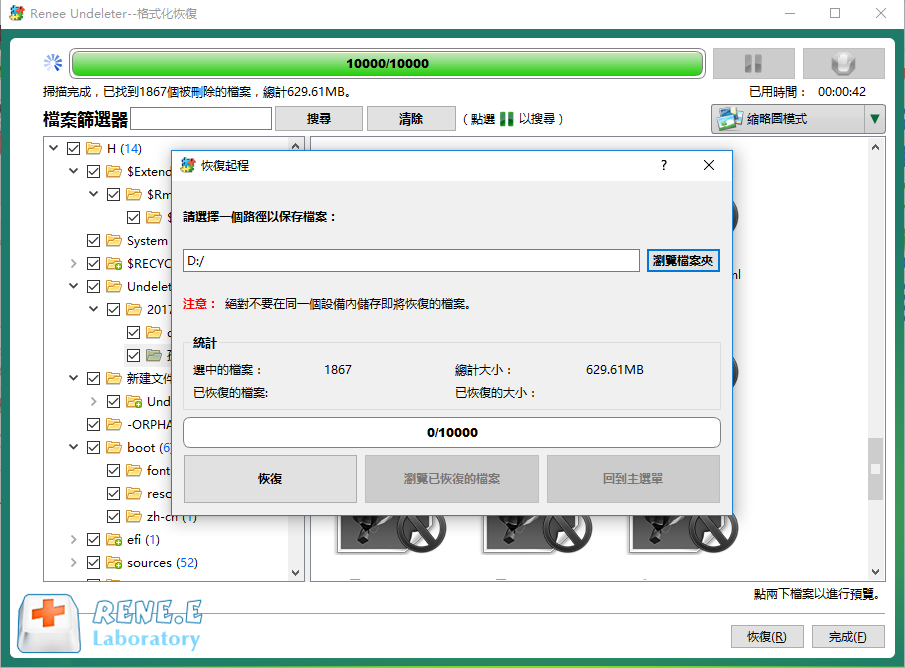Click the zh-cn folder icon

coord(134,516)
